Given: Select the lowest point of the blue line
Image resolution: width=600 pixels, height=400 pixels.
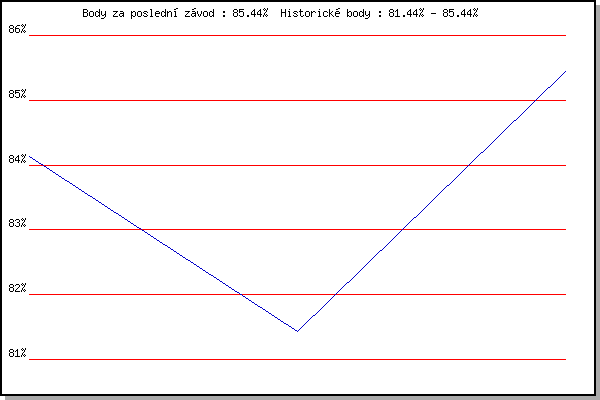Looking at the screenshot, I should (x=297, y=330).
